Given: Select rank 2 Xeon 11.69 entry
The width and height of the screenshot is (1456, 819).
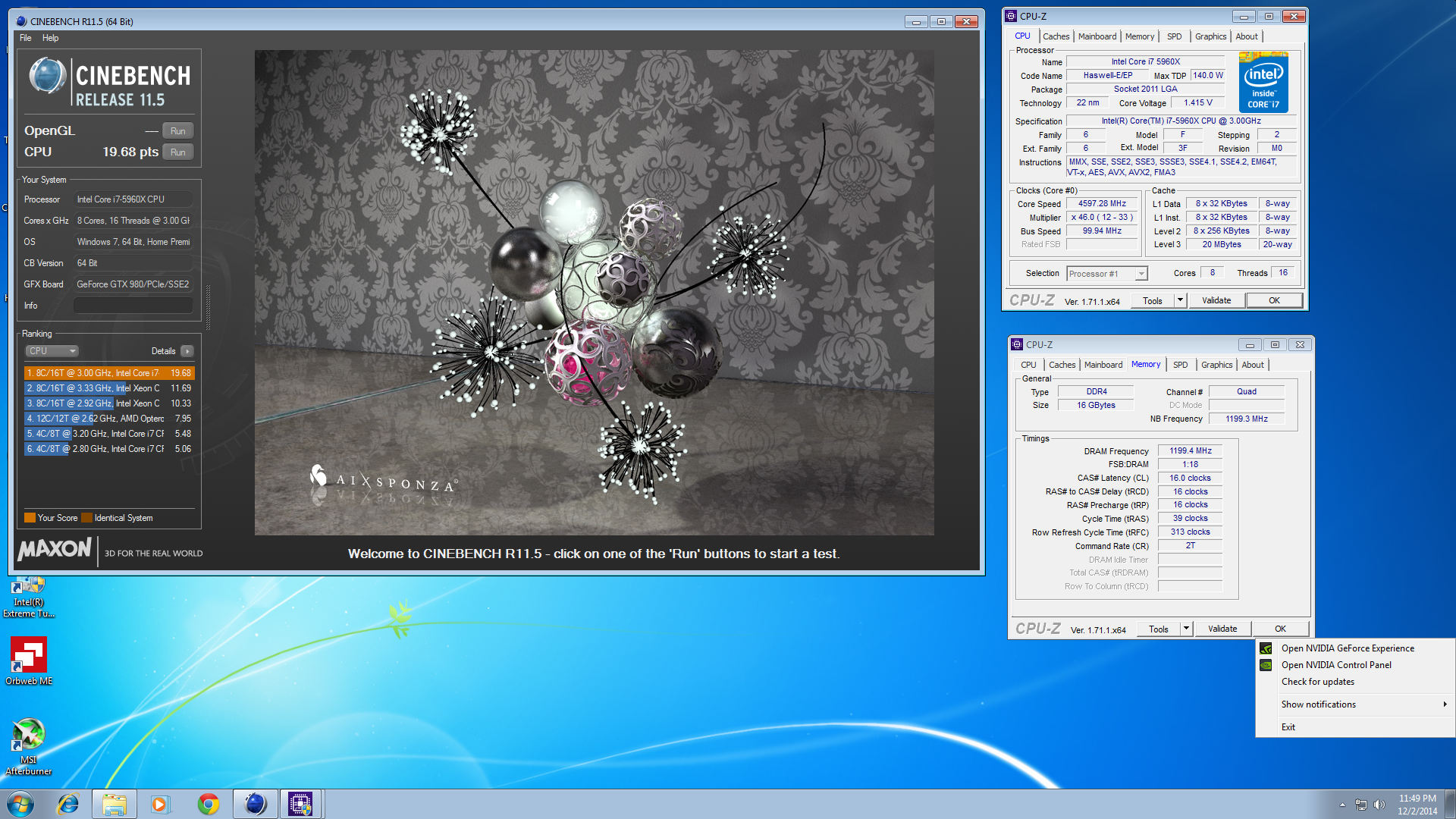Looking at the screenshot, I should pyautogui.click(x=109, y=388).
